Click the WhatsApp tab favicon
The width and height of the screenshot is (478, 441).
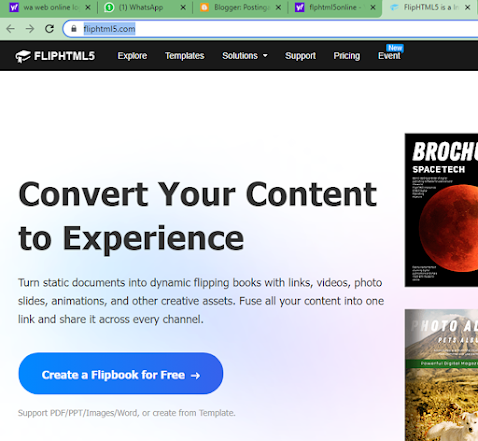[109, 7]
